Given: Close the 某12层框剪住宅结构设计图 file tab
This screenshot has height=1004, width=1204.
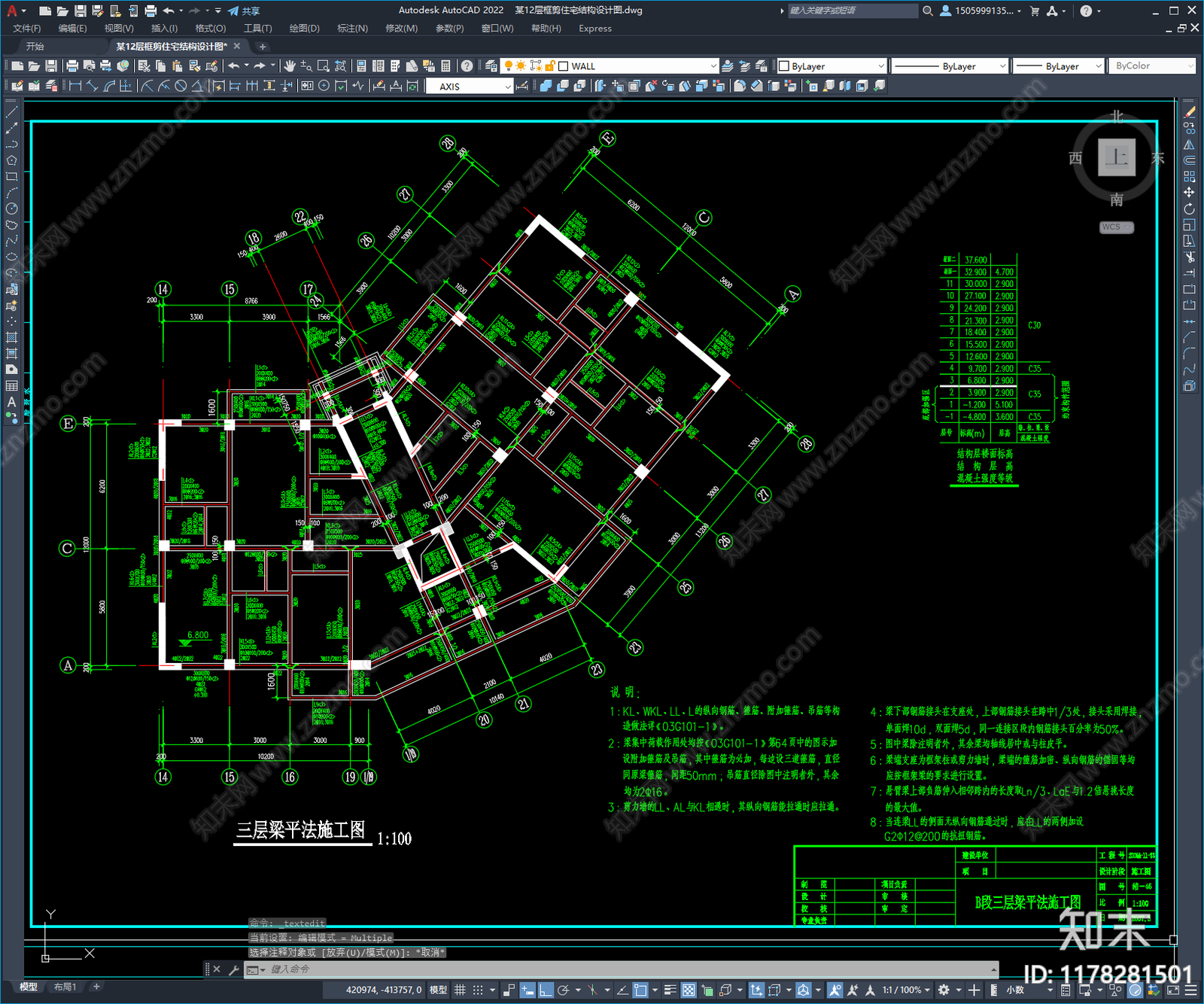Looking at the screenshot, I should coord(237,47).
